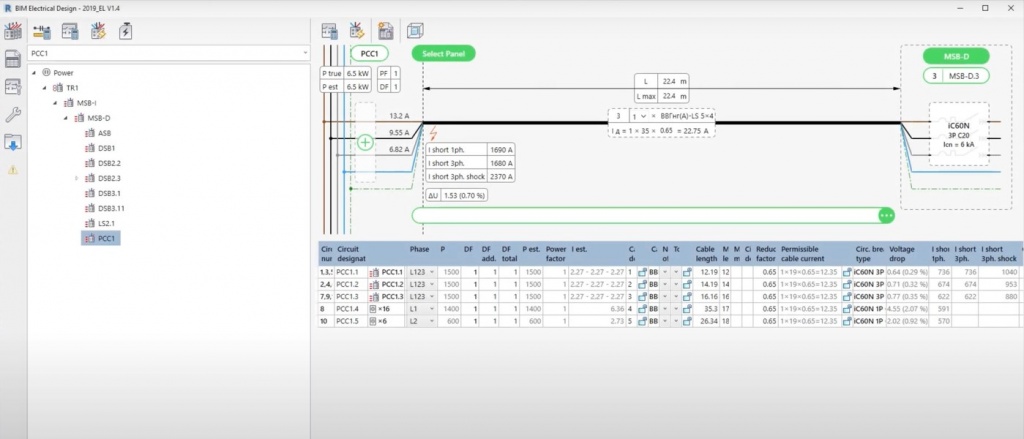The height and width of the screenshot is (439, 1024).
Task: Collapse the MSB-D tree node
Action: pyautogui.click(x=66, y=118)
